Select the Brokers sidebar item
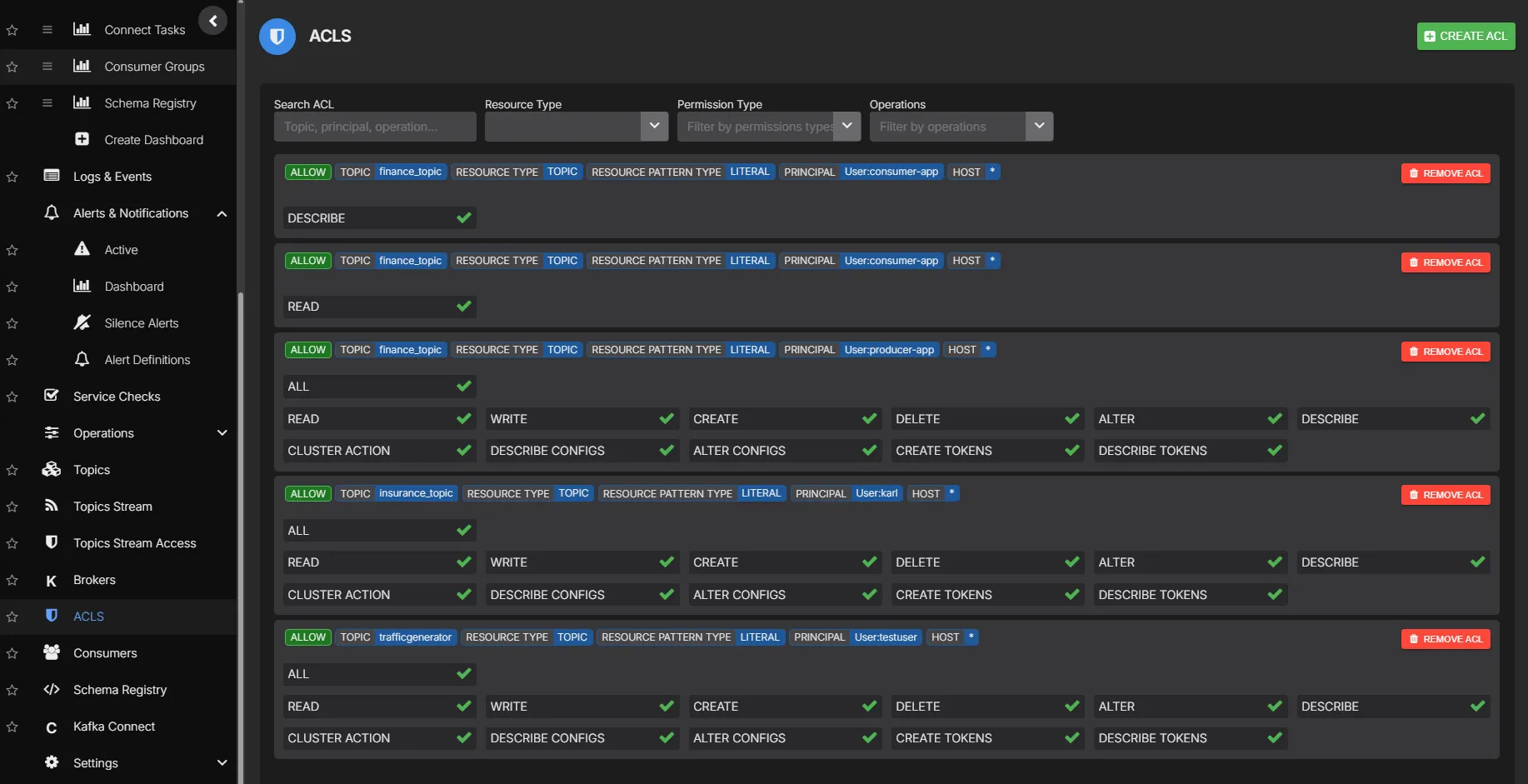Viewport: 1528px width, 784px height. tap(93, 579)
